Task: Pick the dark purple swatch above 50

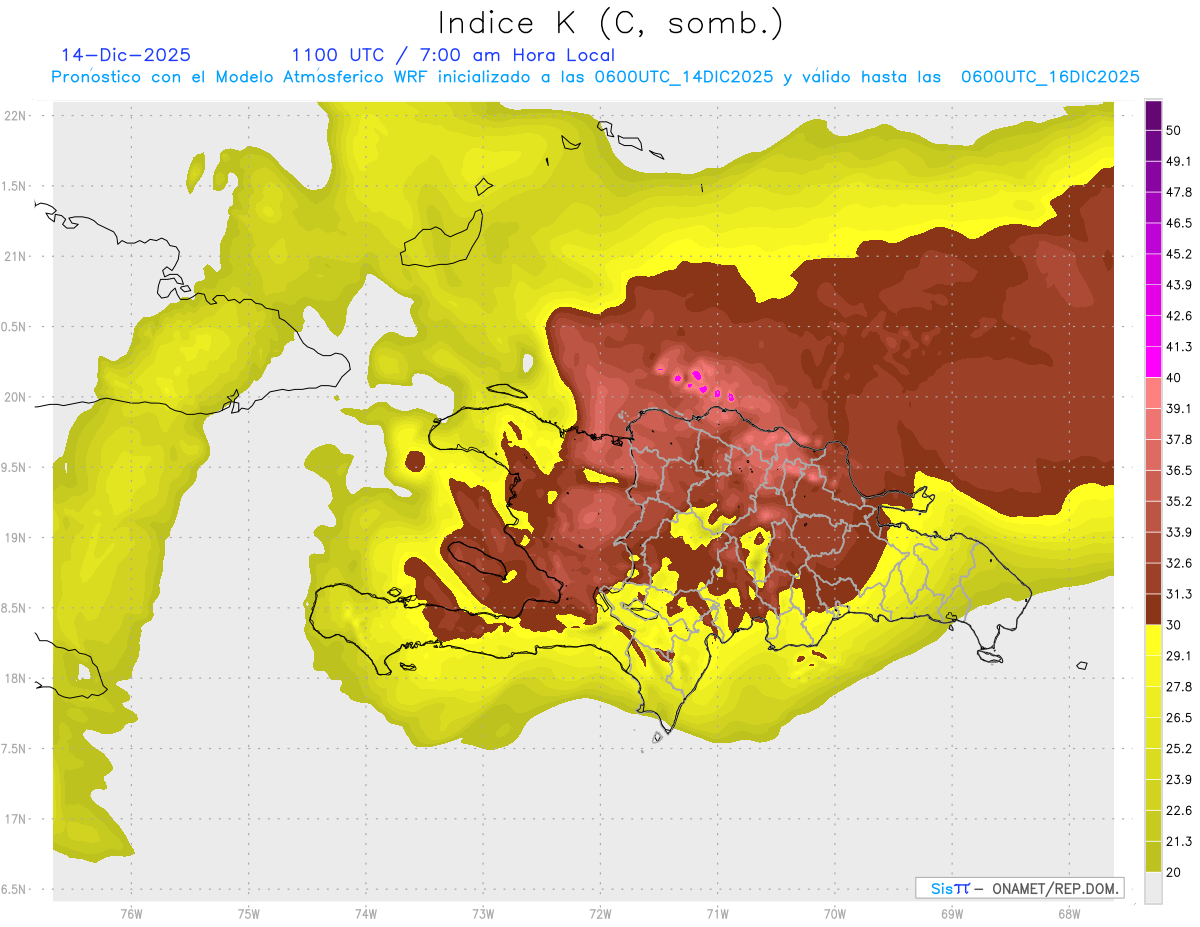Action: click(1153, 115)
